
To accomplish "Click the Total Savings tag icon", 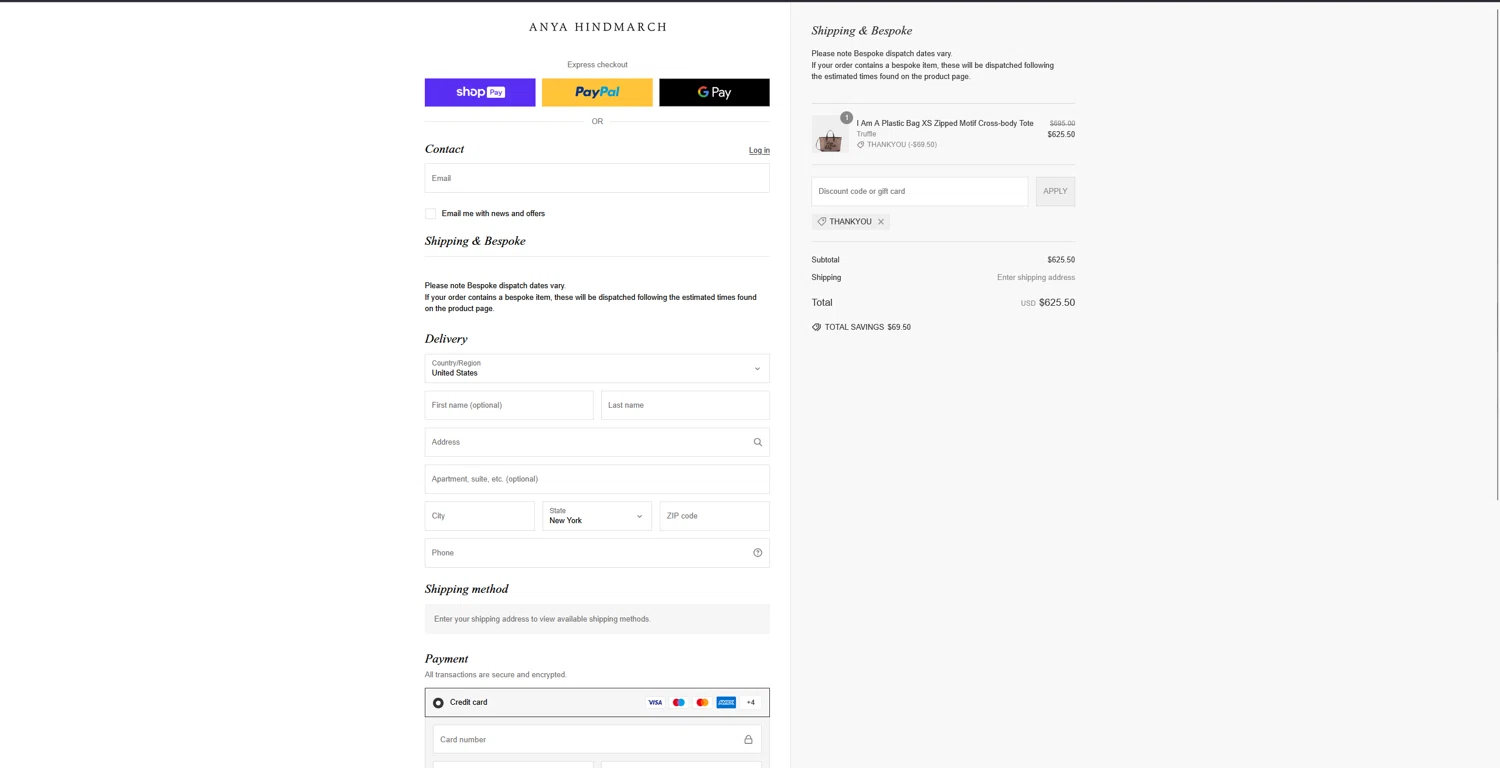I will (817, 327).
